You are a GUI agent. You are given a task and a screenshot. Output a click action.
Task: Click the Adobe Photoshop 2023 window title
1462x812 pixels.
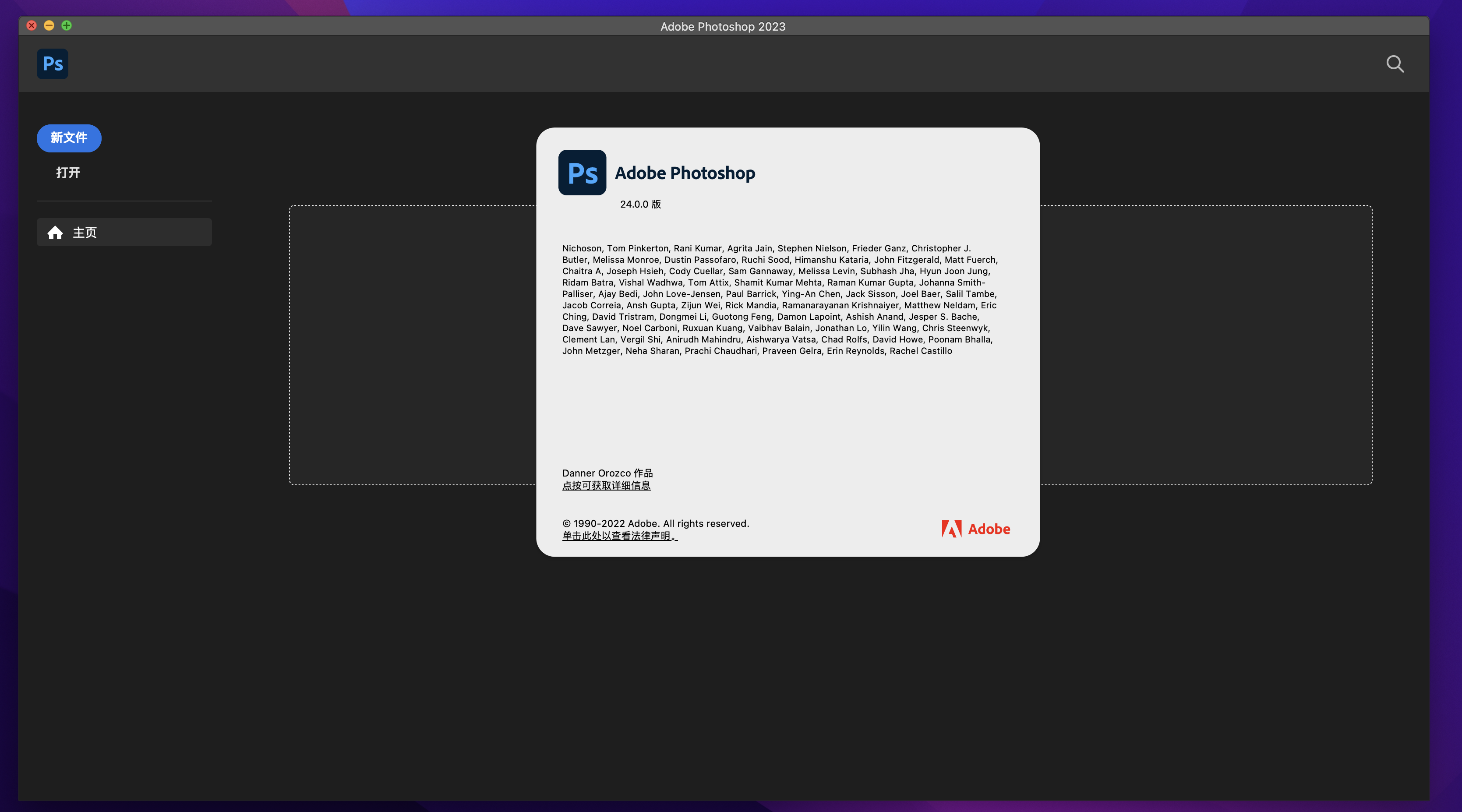[723, 27]
